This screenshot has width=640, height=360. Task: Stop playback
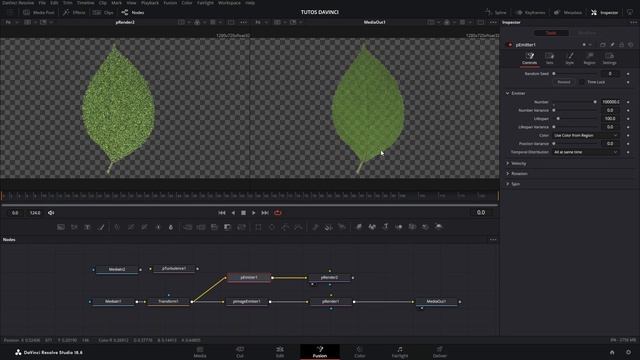(x=243, y=213)
